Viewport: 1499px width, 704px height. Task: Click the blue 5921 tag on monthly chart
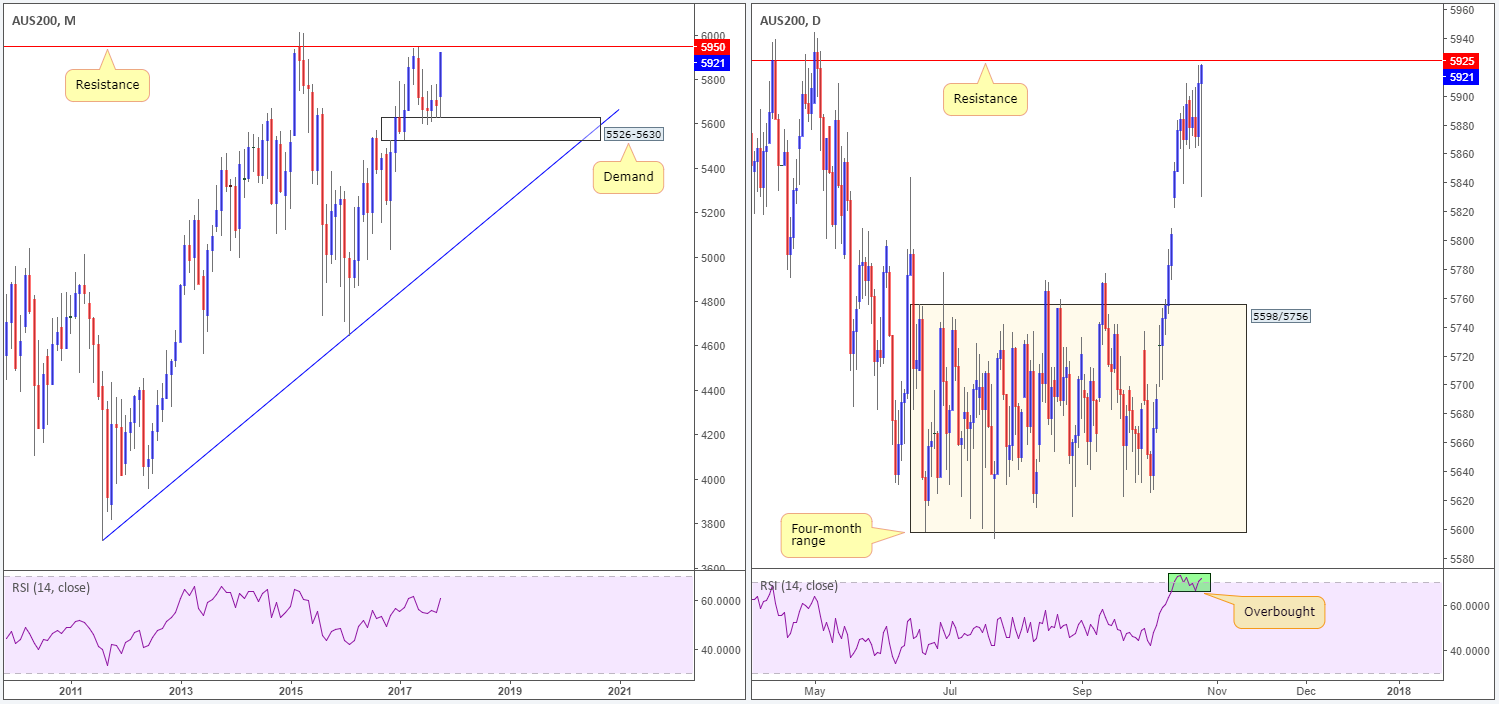[714, 62]
